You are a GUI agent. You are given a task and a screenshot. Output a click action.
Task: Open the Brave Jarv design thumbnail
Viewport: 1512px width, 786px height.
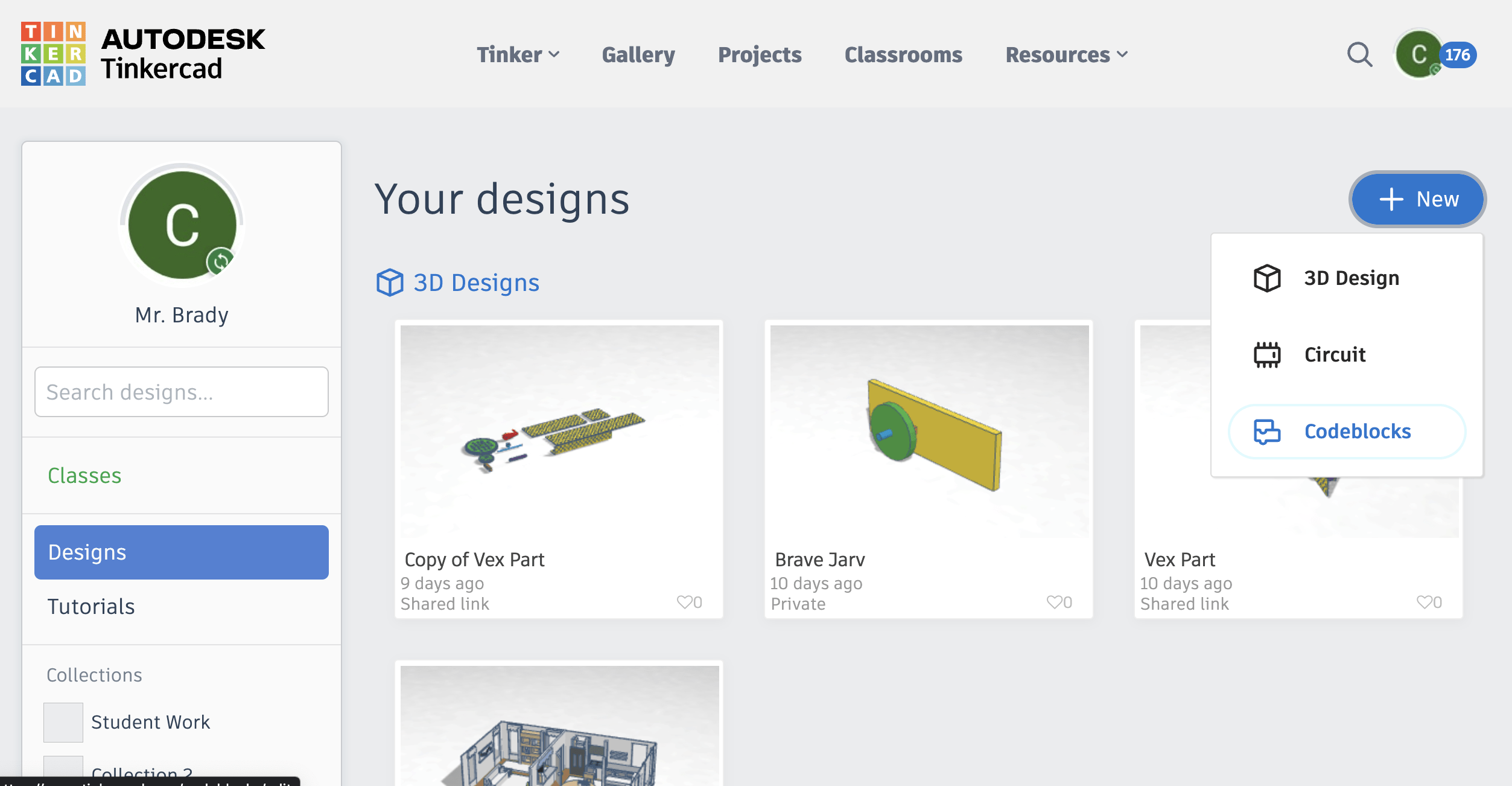[x=929, y=431]
